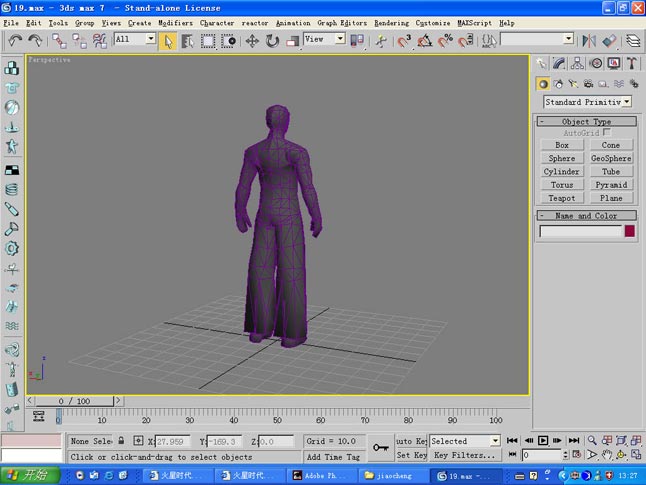The height and width of the screenshot is (485, 646).
Task: Switch to Utilities hammer tab
Action: tap(632, 63)
